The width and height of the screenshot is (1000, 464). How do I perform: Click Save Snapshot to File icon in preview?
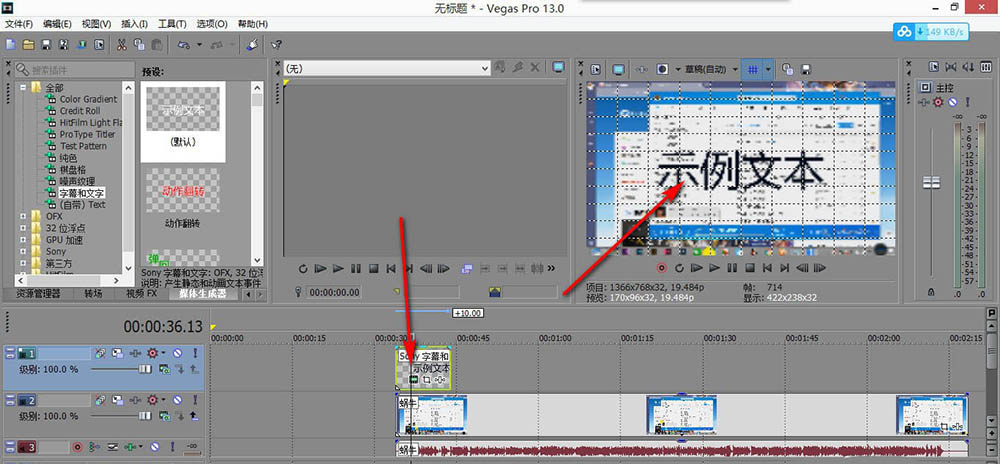[805, 69]
